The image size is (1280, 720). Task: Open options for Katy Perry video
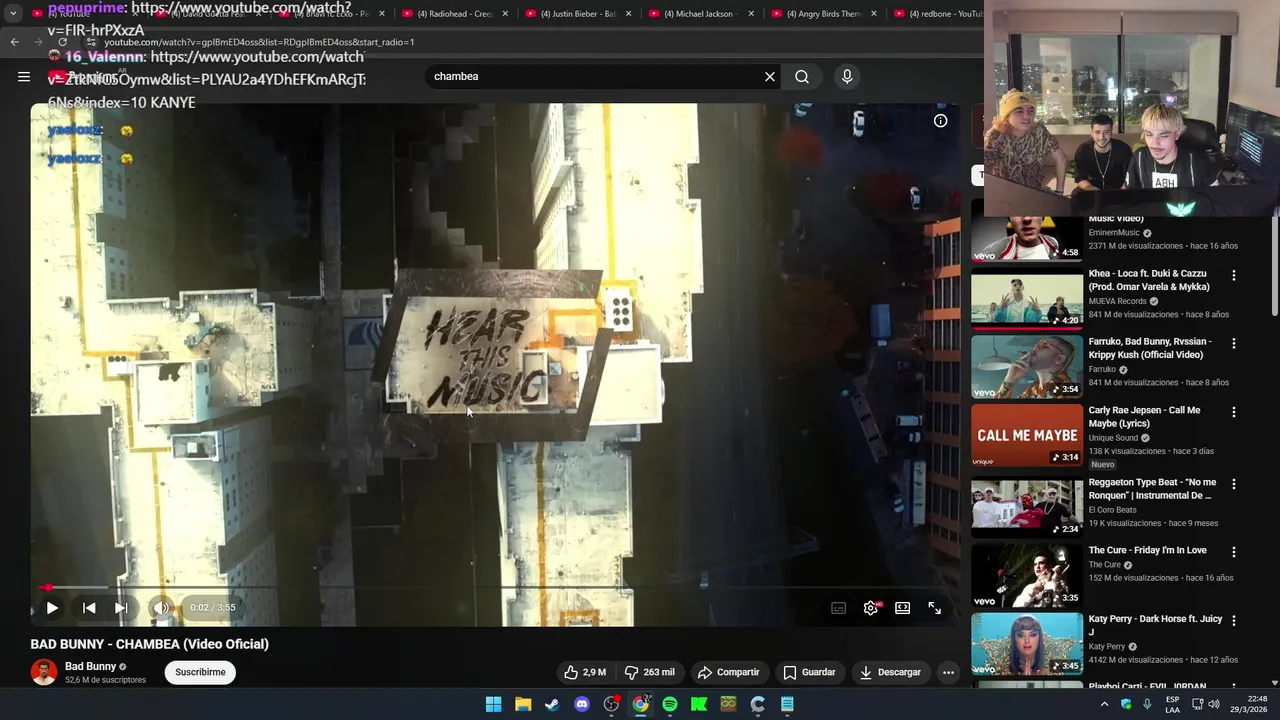[x=1233, y=620]
